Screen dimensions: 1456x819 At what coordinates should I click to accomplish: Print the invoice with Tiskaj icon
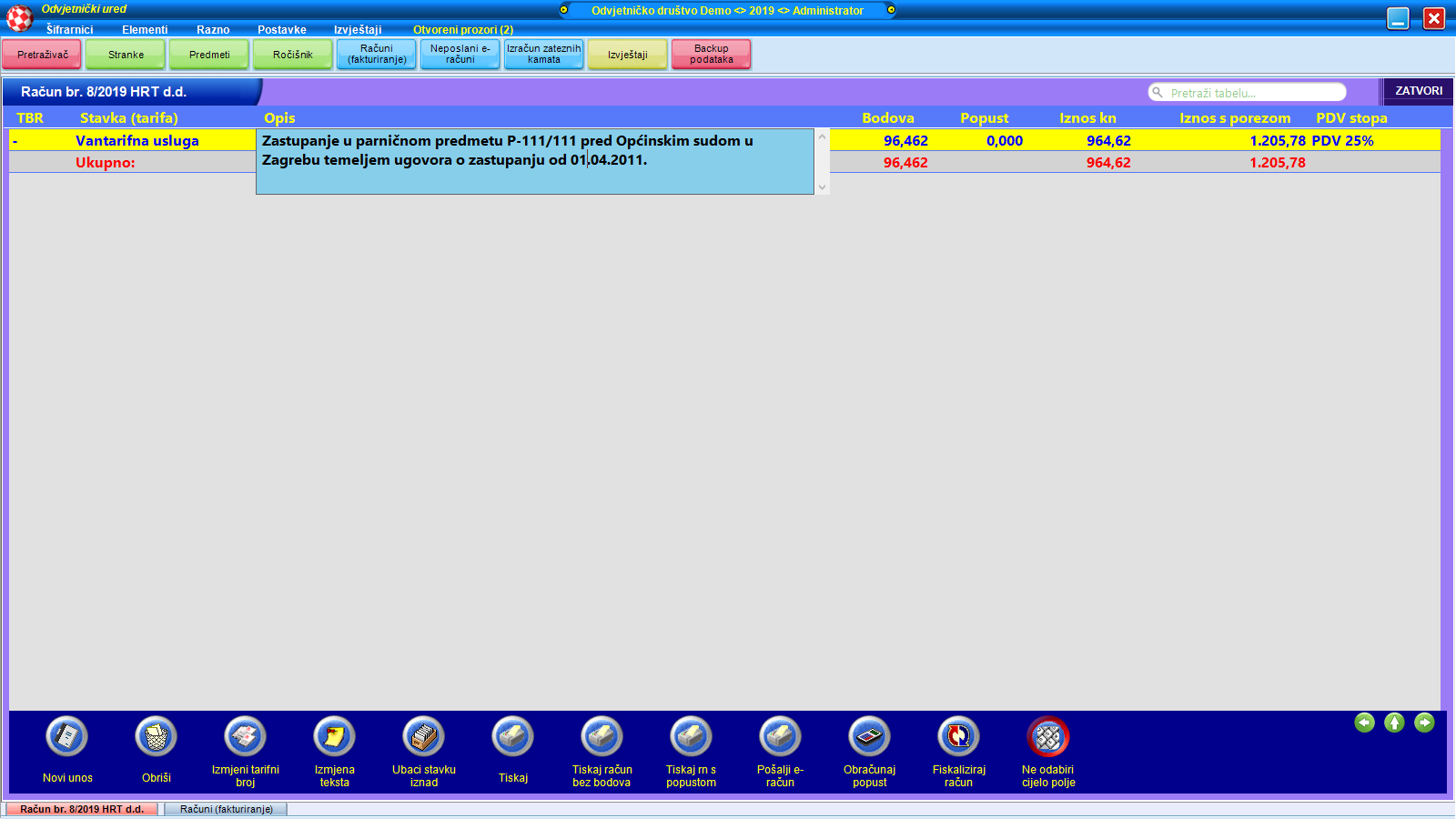click(512, 737)
